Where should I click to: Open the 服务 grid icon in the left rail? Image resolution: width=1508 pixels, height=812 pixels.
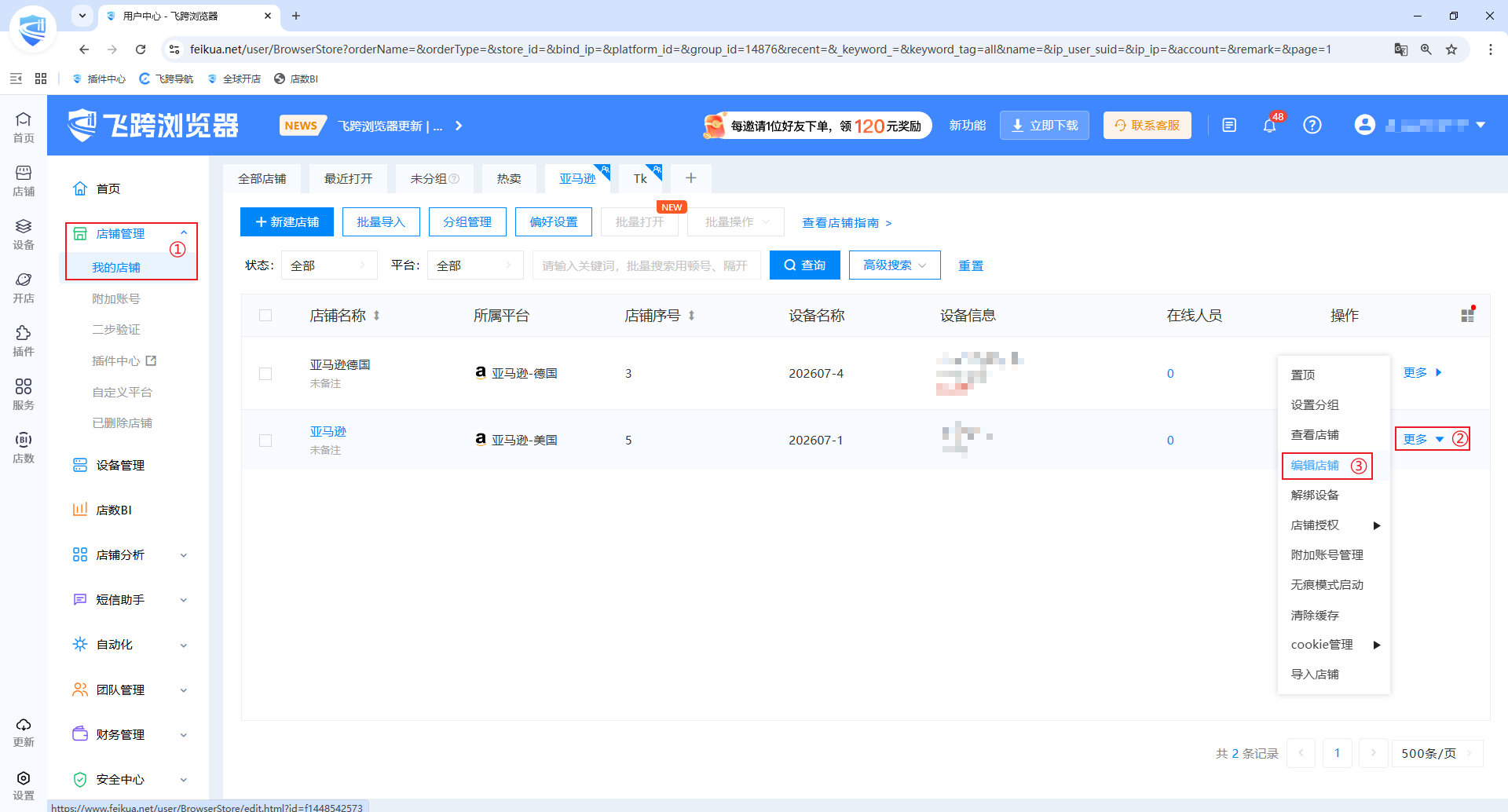tap(24, 393)
